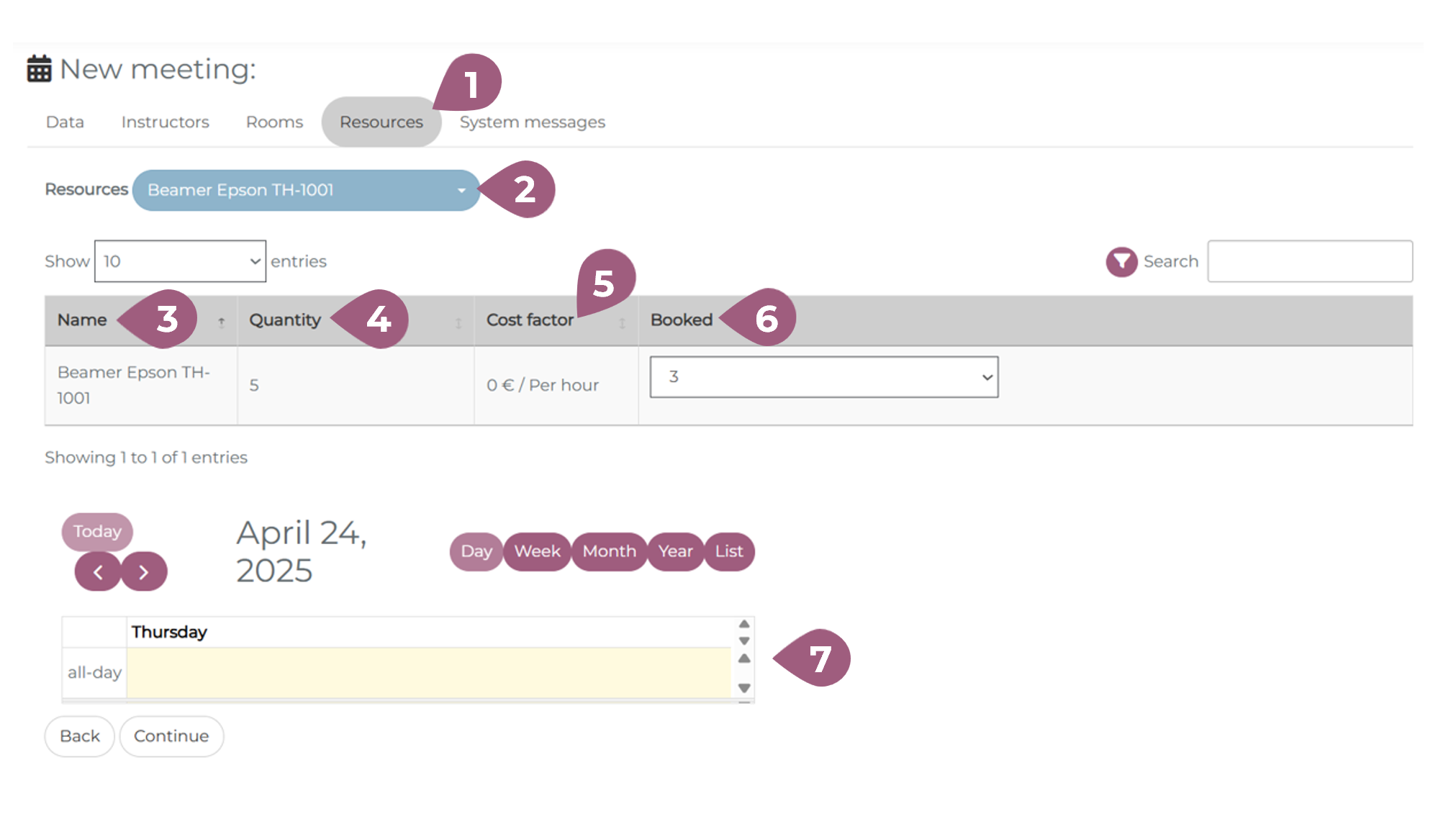Go to previous day with left arrow
This screenshot has height=819, width=1456.
pyautogui.click(x=98, y=572)
